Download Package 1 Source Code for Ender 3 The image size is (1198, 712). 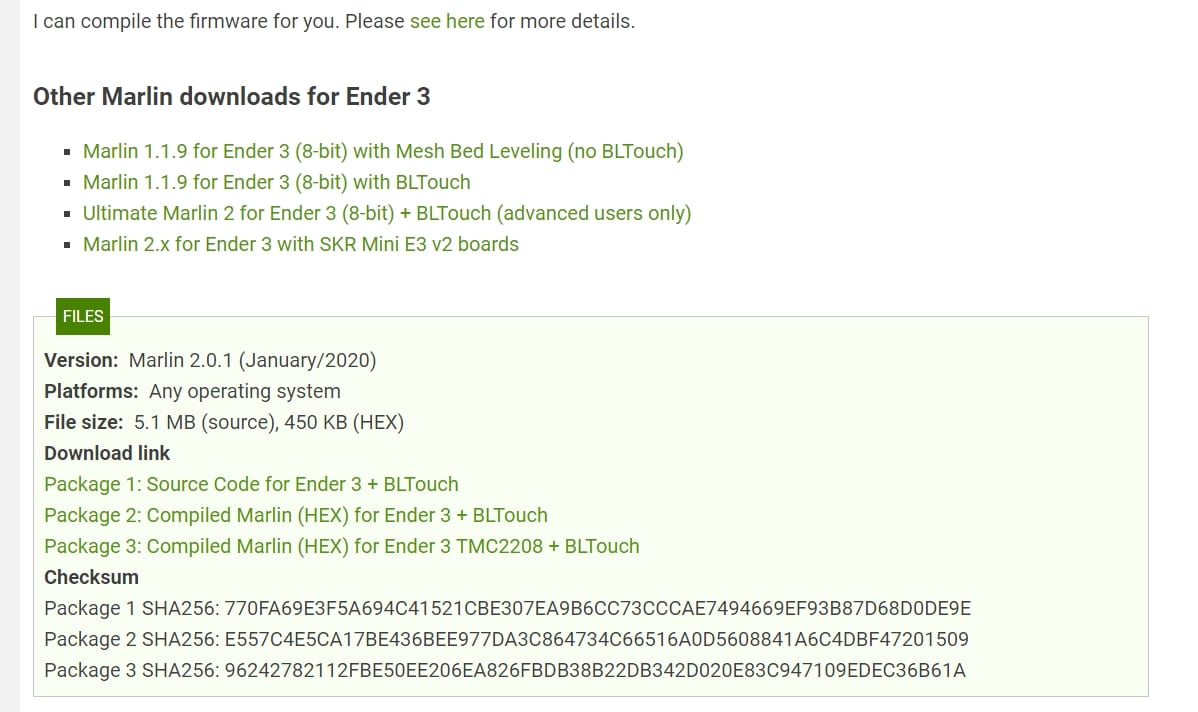[251, 484]
